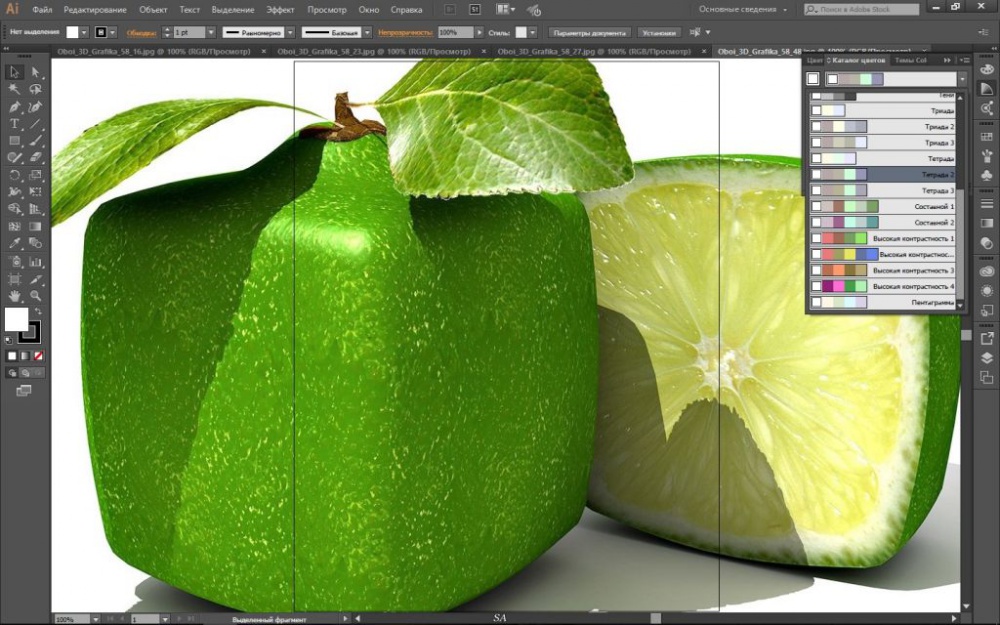The image size is (1000, 625).
Task: Select the Rotate tool
Action: pyautogui.click(x=15, y=175)
